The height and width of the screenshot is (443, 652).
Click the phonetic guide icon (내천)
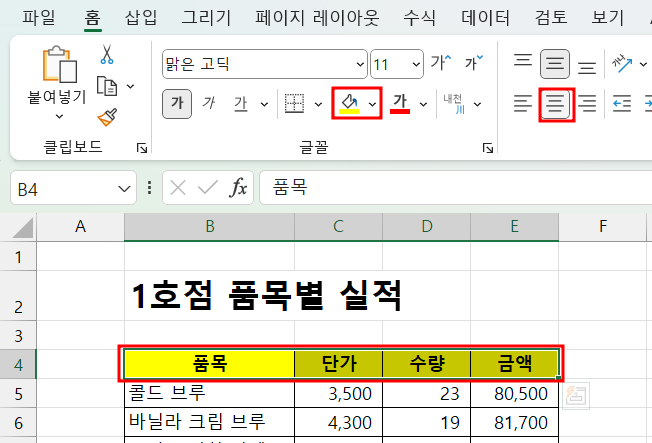[x=454, y=104]
